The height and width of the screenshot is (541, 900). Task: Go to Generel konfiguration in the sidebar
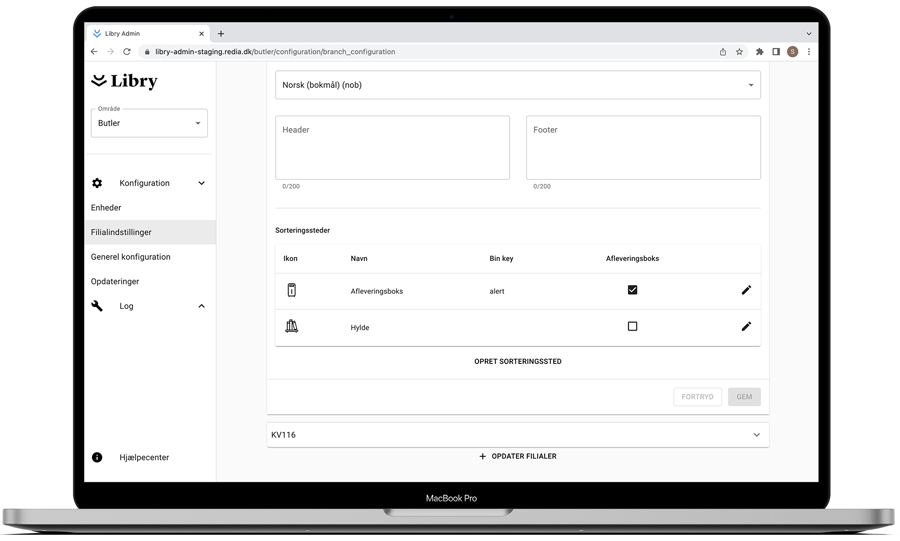(x=130, y=257)
